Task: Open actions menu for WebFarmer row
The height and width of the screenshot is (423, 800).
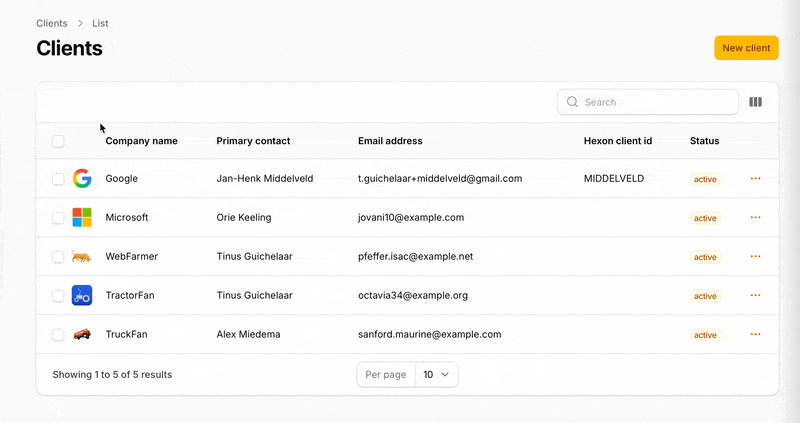Action: [756, 256]
